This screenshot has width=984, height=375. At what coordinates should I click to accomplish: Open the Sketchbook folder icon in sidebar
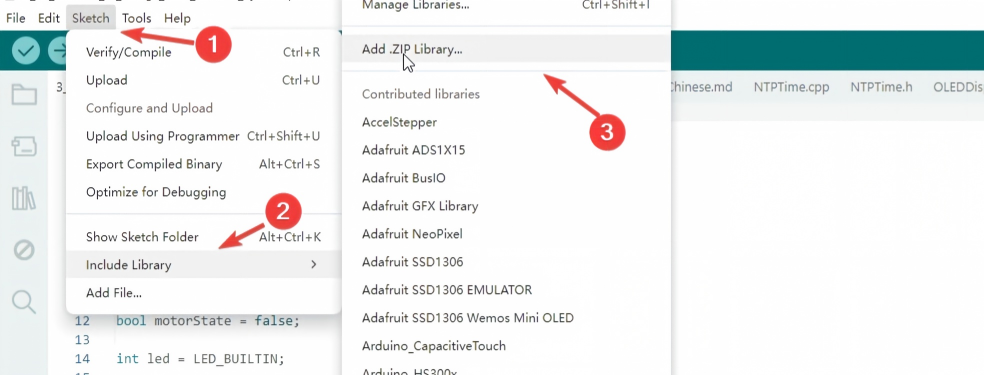(24, 95)
